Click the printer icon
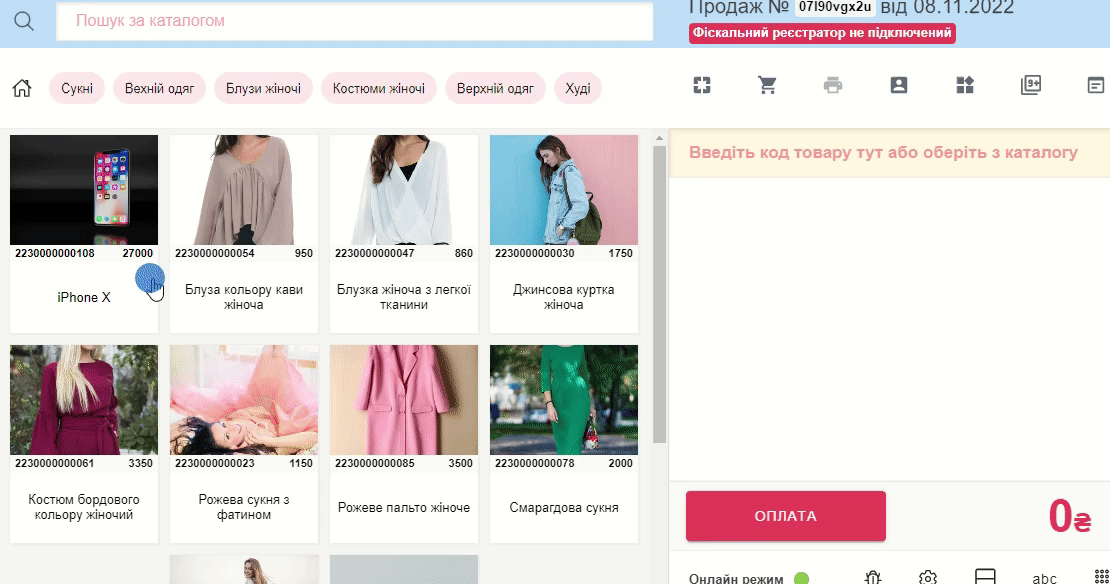 click(833, 86)
